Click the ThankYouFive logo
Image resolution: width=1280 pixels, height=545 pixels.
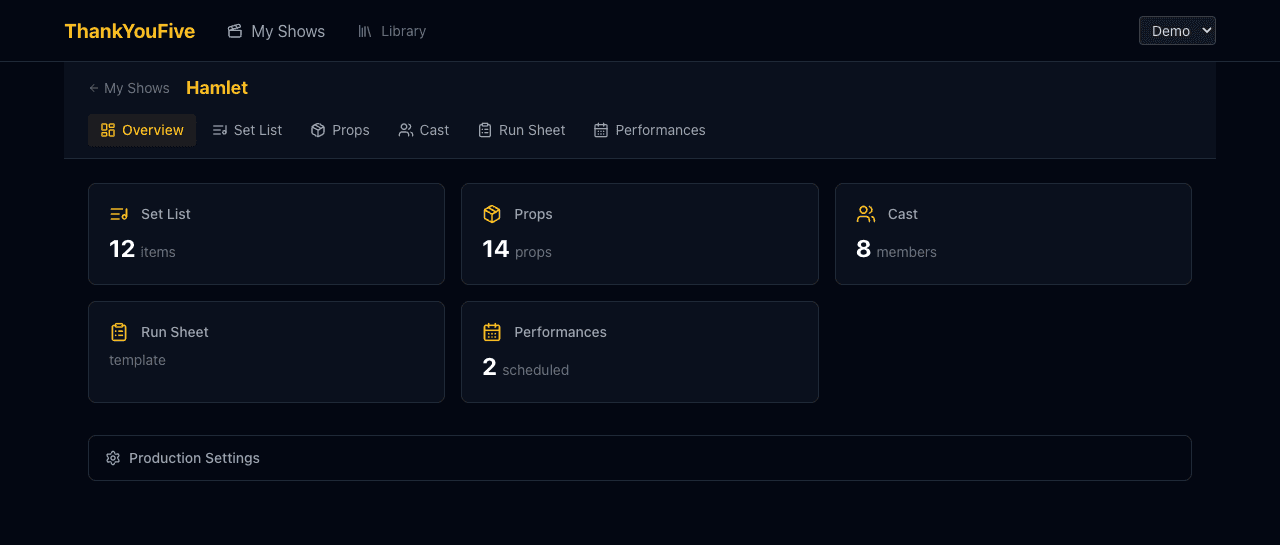[130, 31]
